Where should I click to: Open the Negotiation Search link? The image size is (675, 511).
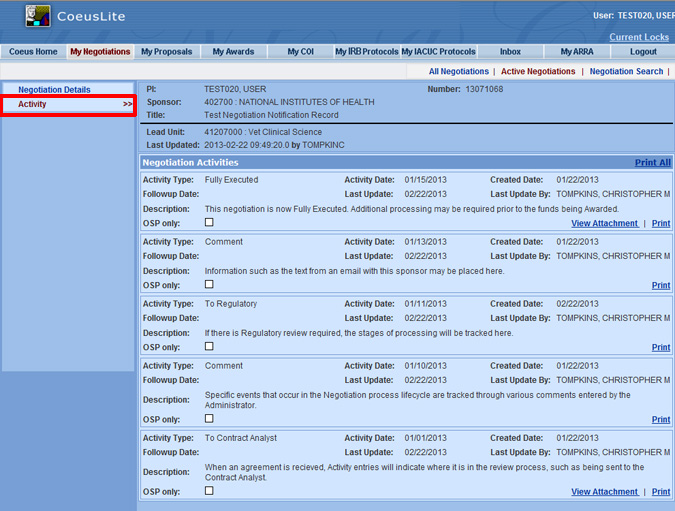tap(626, 72)
